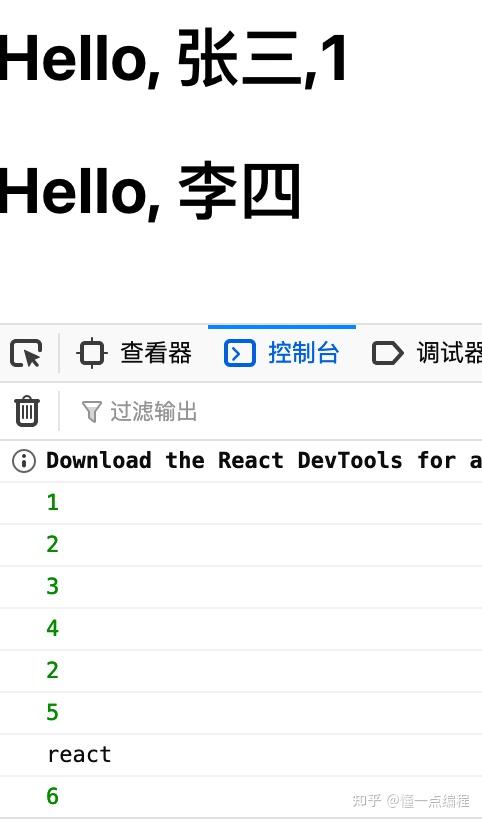Open the 调试器 debugger tab
482x822 pixels.
point(426,353)
